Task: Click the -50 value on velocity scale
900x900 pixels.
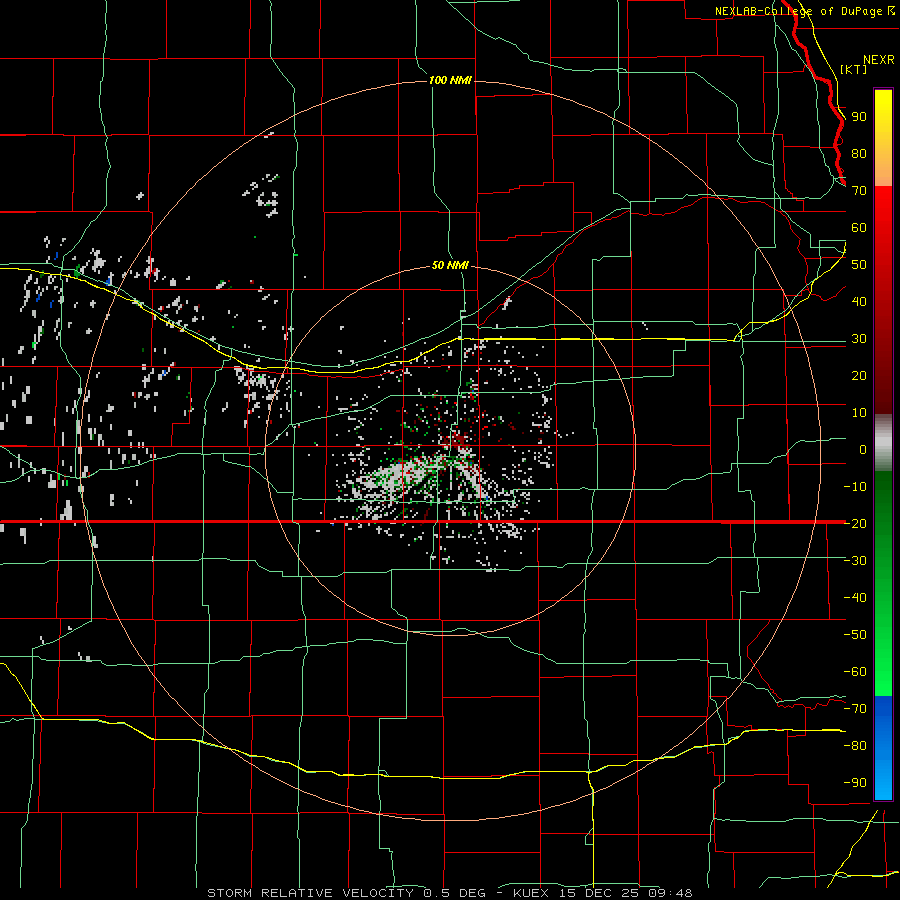Action: (x=855, y=634)
